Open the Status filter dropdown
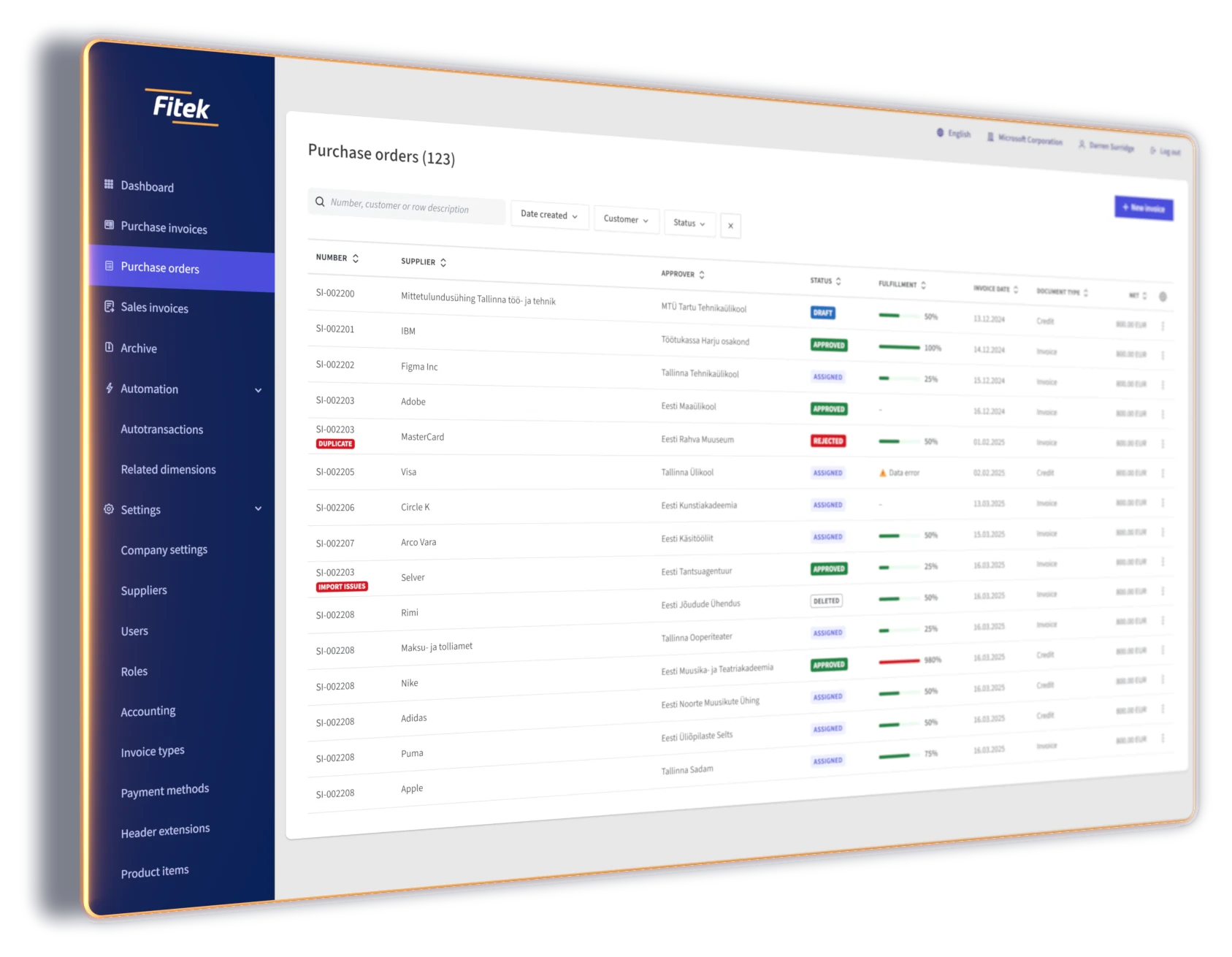 coord(689,223)
